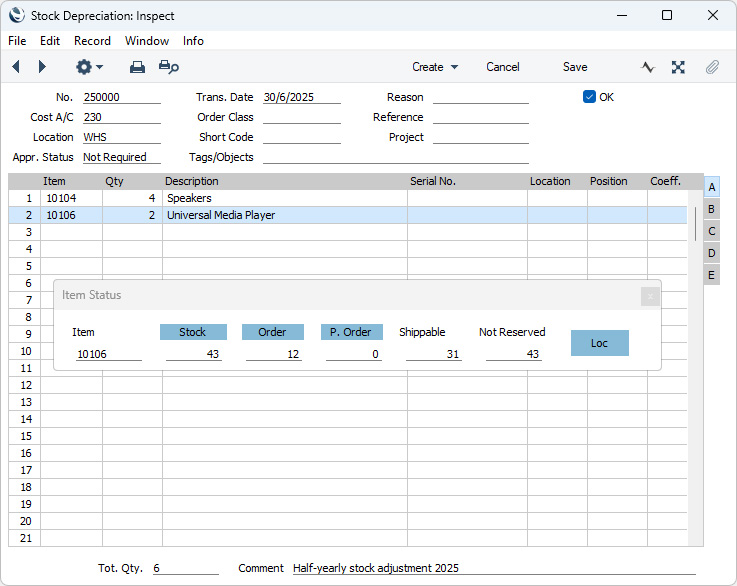Open the Create dropdown
Viewport: 737px width, 586px height.
[x=435, y=67]
